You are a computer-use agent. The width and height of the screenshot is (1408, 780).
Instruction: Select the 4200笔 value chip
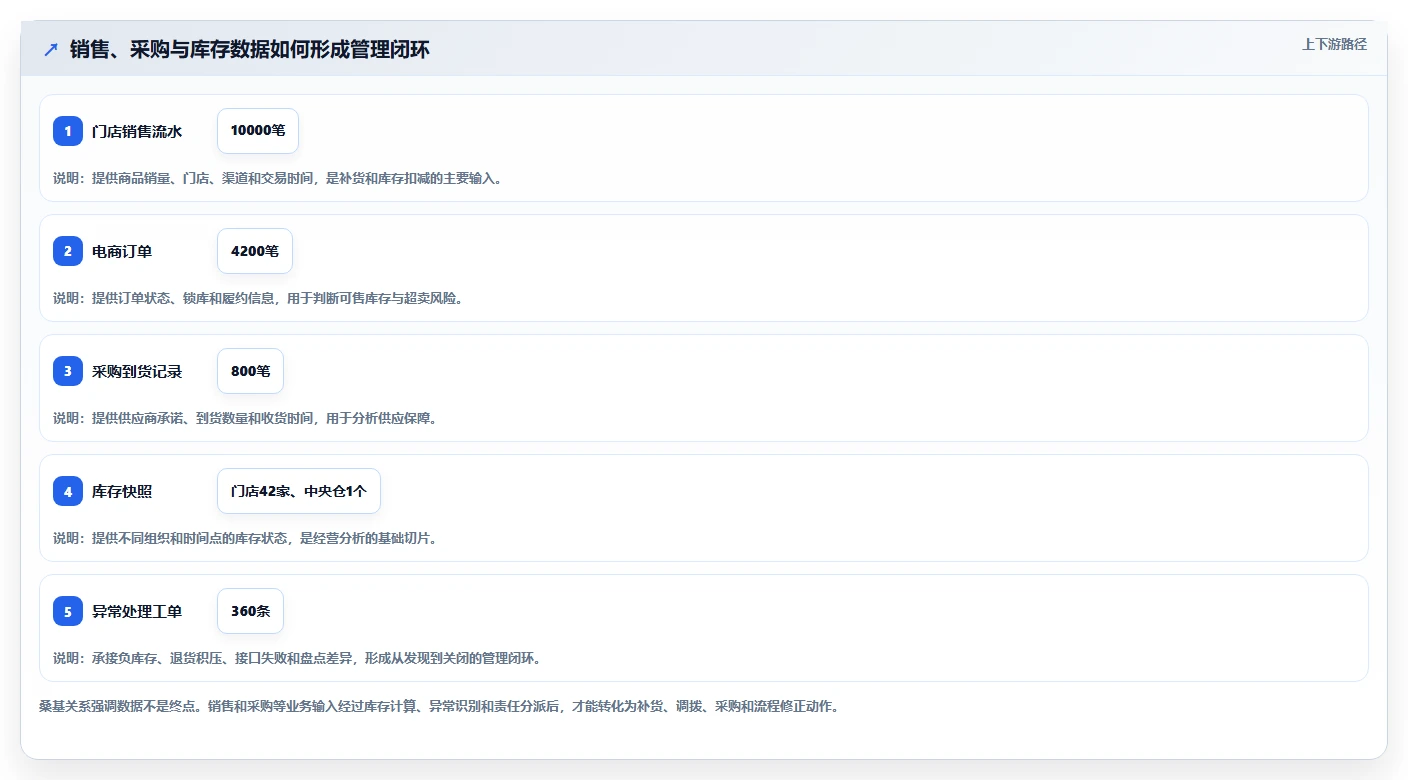click(255, 251)
